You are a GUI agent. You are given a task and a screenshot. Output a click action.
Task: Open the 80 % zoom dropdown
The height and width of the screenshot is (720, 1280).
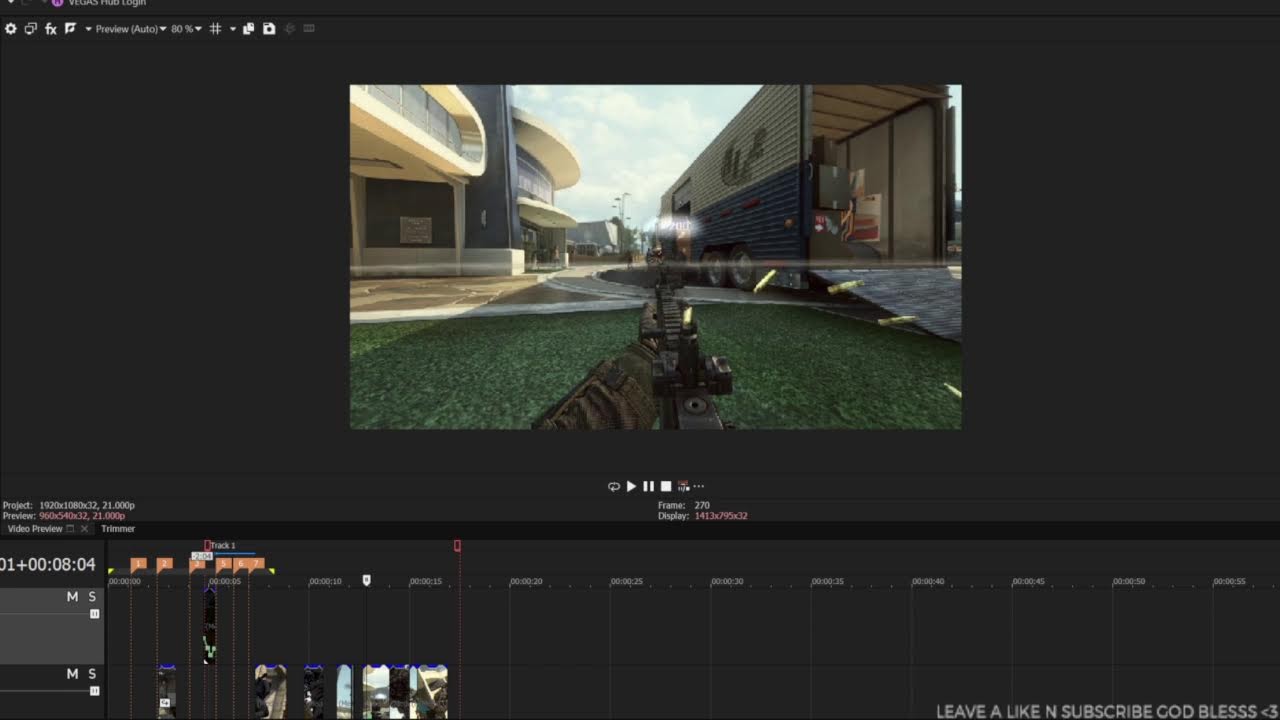click(186, 29)
